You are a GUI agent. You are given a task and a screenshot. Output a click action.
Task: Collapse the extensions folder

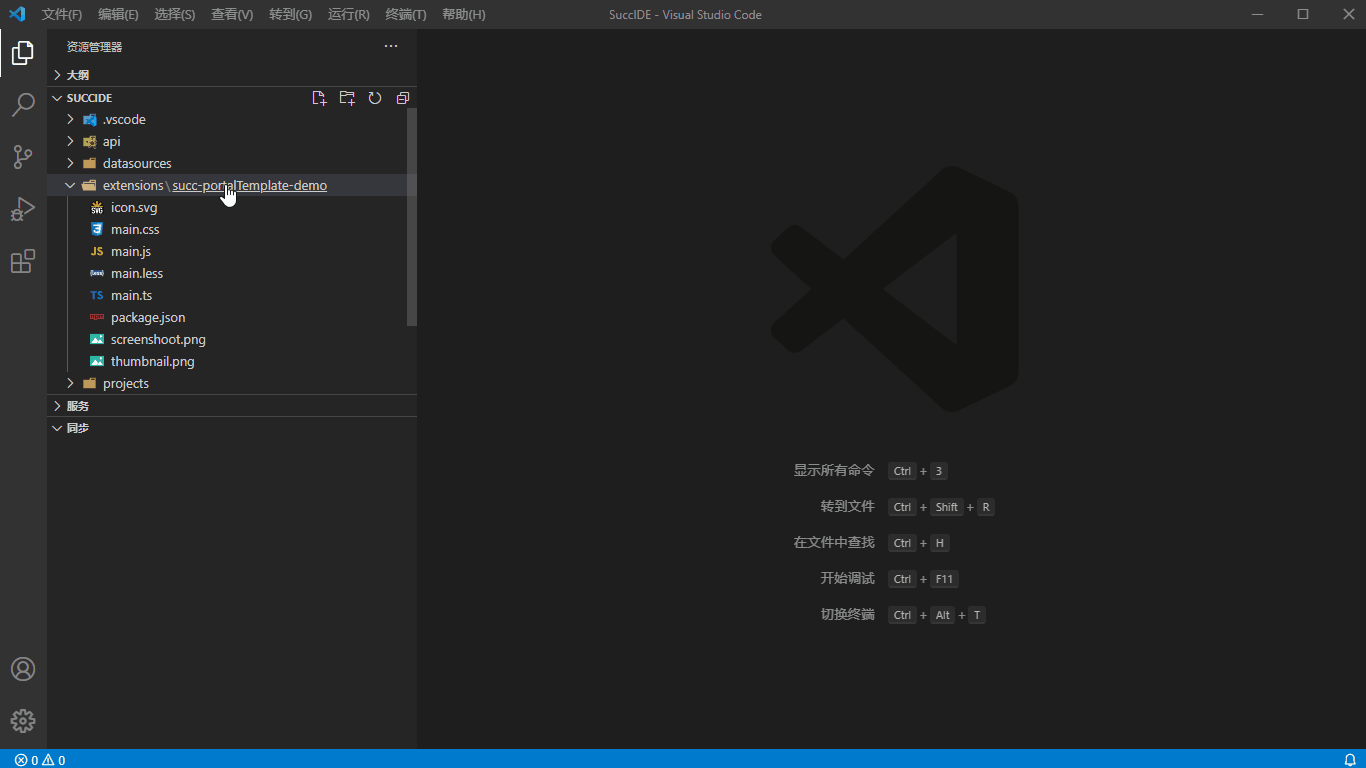pos(71,186)
